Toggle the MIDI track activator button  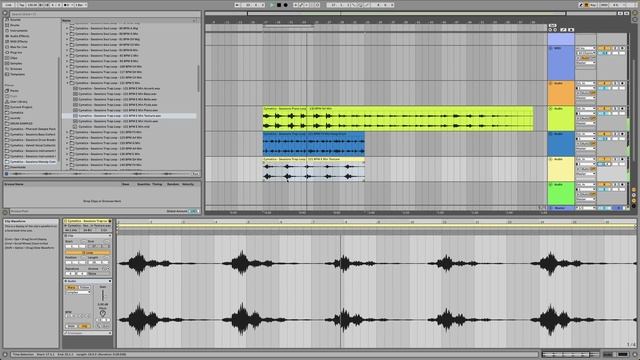coord(604,49)
